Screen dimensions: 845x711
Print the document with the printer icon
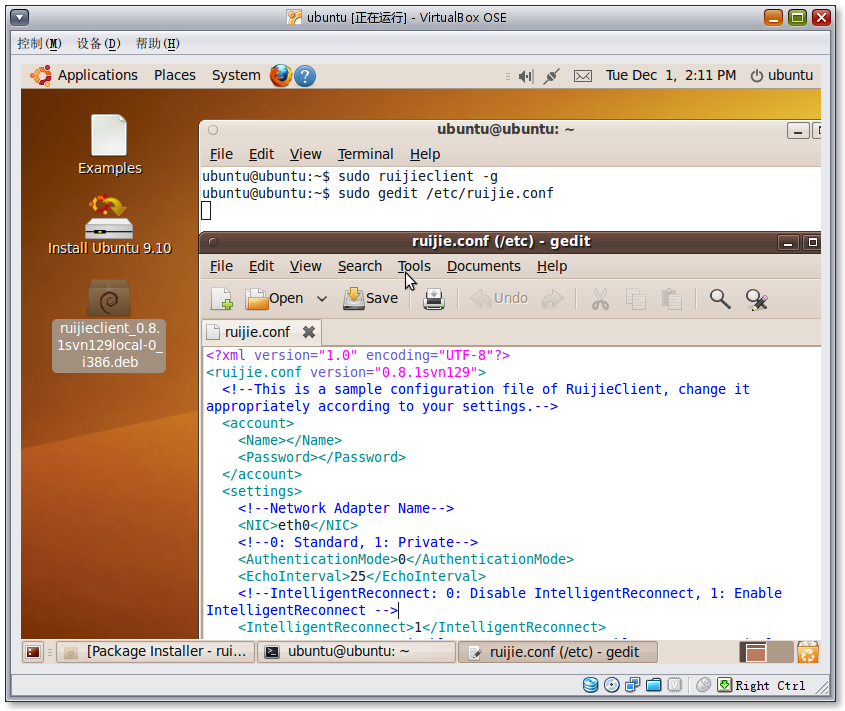pyautogui.click(x=433, y=299)
